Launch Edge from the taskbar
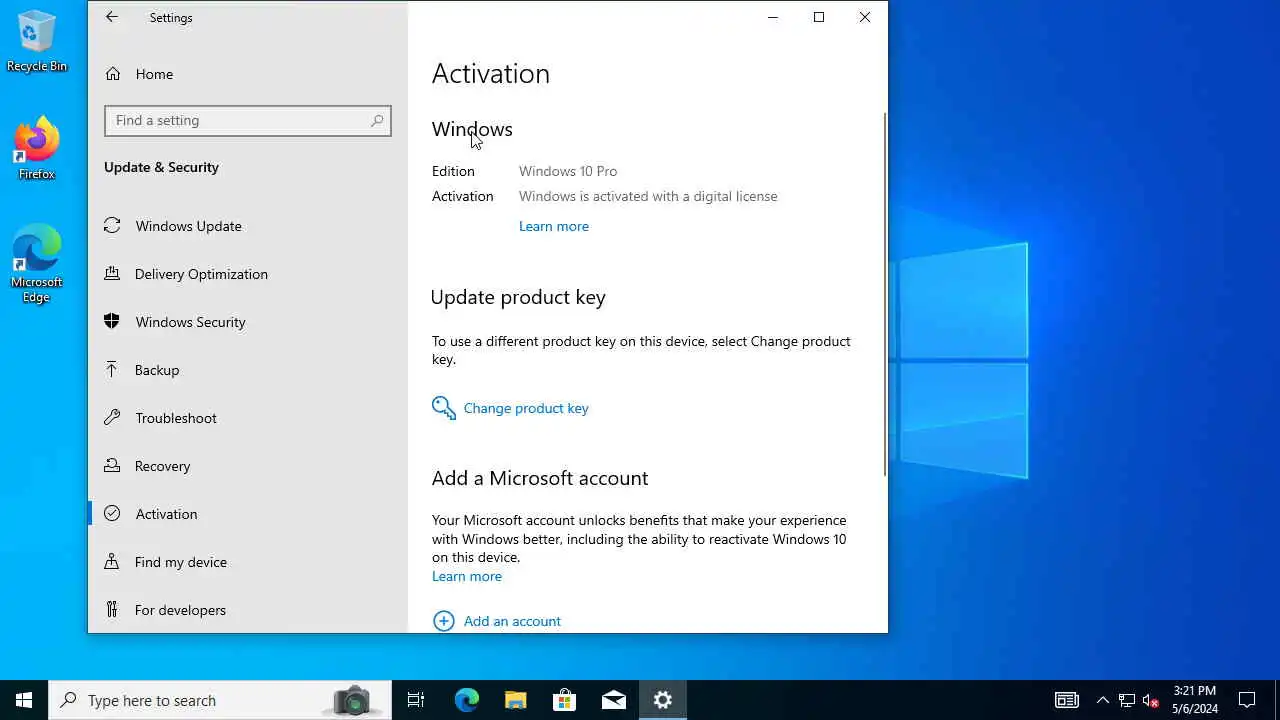The width and height of the screenshot is (1280, 720). tap(467, 700)
